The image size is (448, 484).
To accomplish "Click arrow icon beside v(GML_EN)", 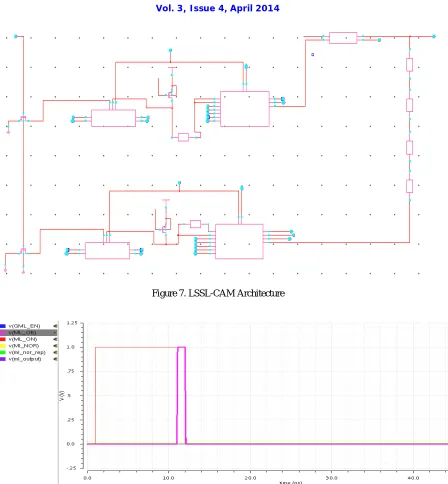I will (x=55, y=326).
